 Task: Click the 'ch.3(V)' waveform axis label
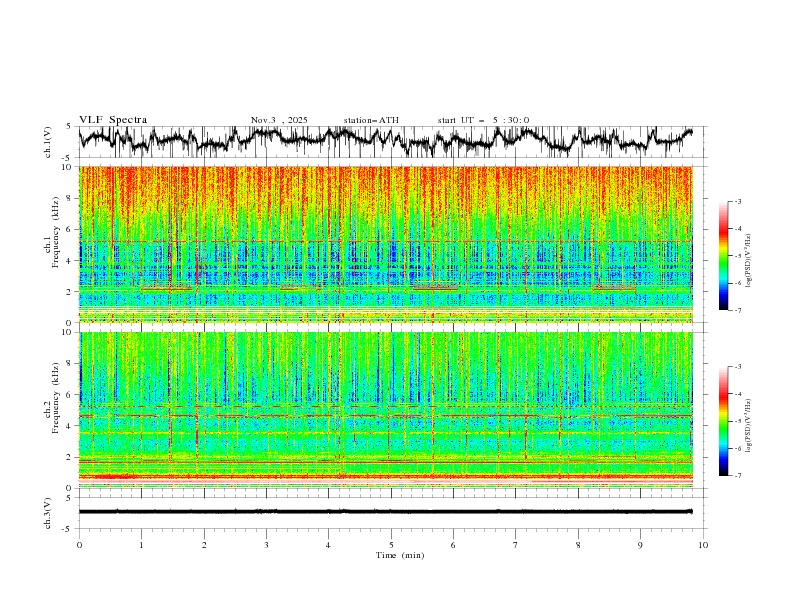[48, 513]
